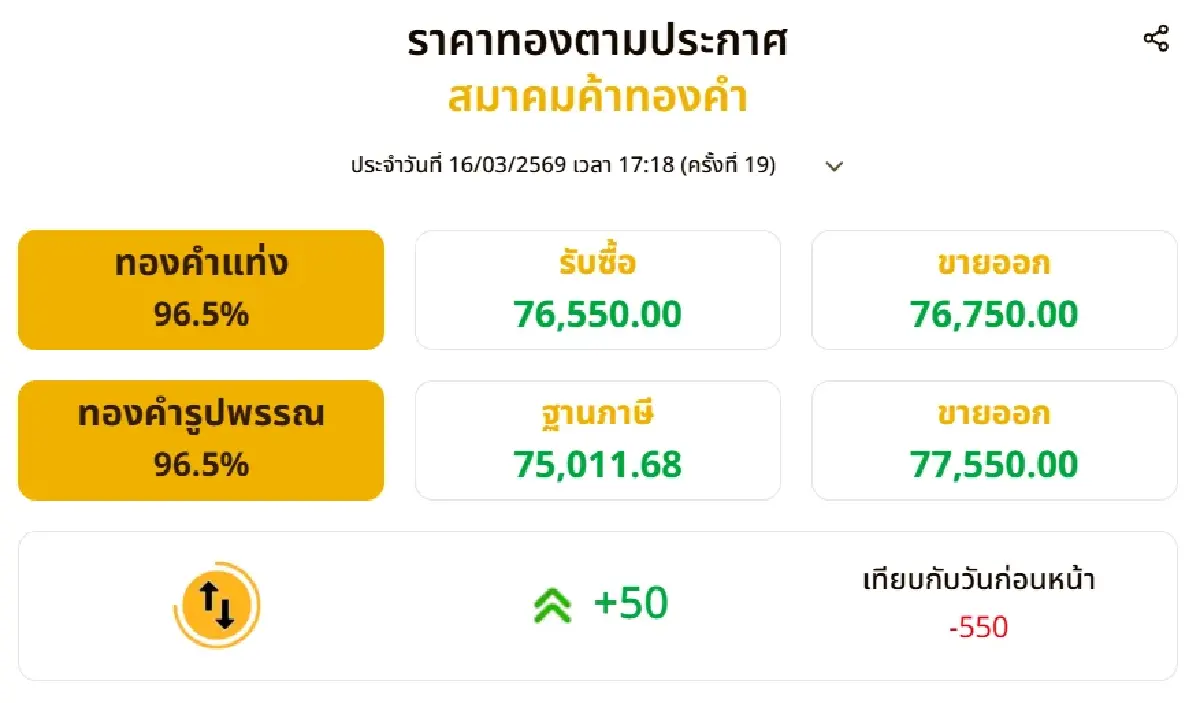Select the สมาคมค้าทองคำ heading

tap(600, 96)
